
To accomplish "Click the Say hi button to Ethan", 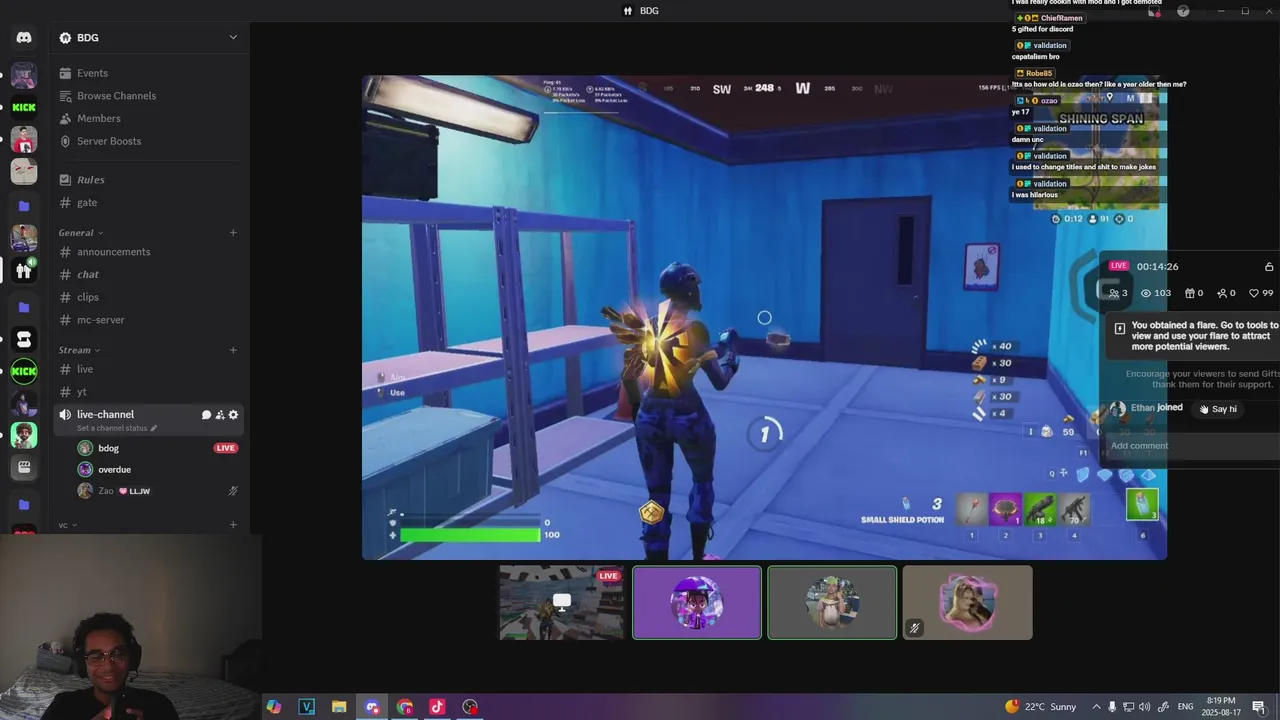I will point(1218,409).
